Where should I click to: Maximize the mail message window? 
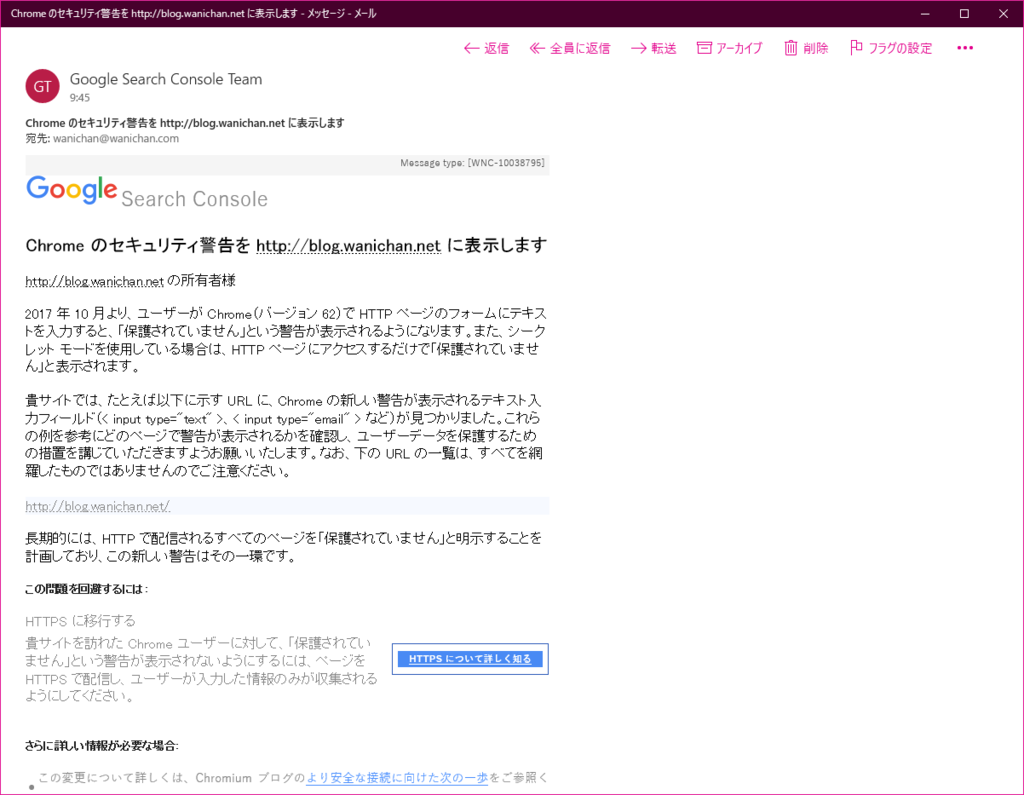964,14
